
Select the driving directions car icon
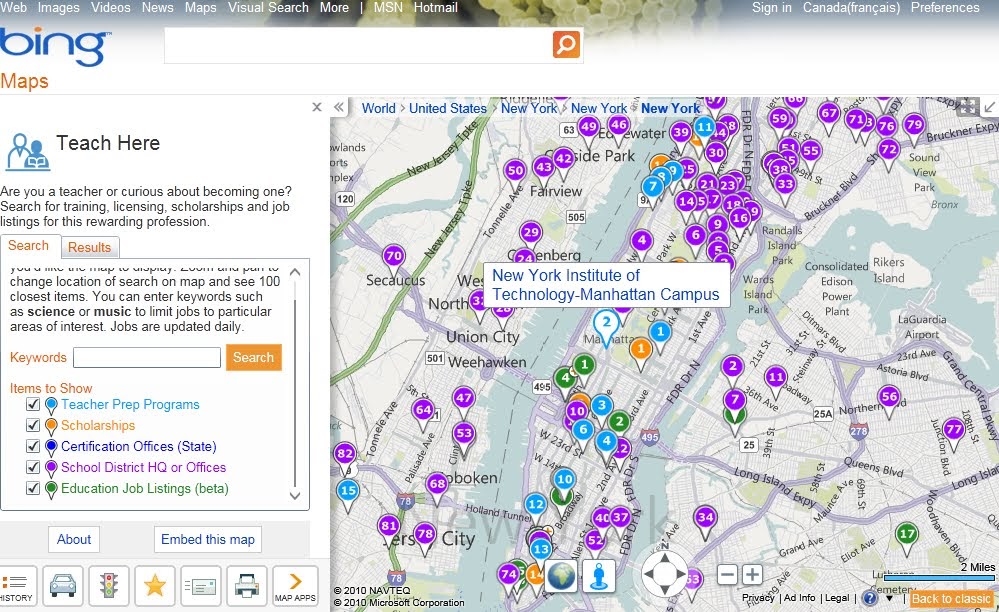63,585
